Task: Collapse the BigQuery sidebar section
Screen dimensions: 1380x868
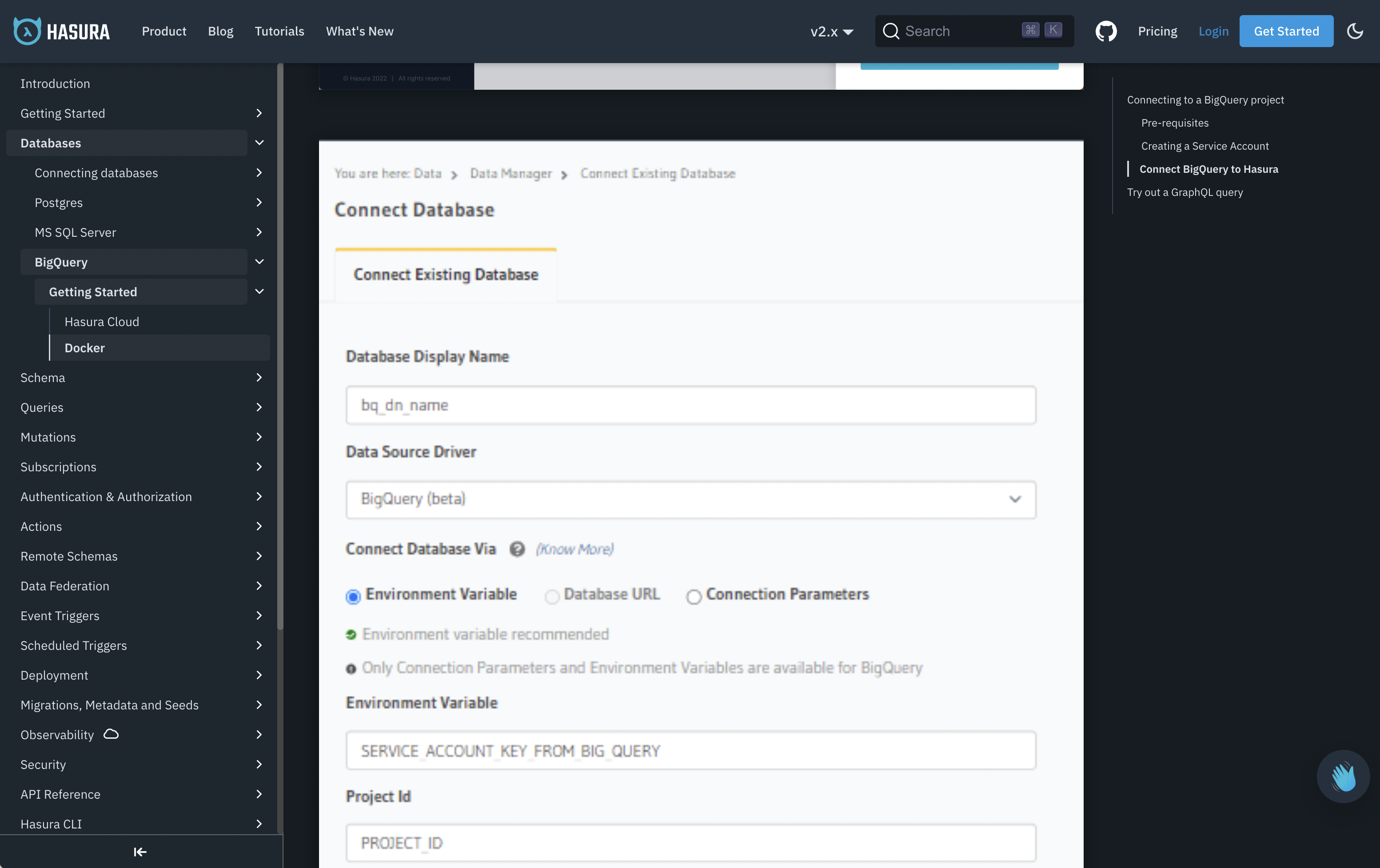Action: [259, 262]
